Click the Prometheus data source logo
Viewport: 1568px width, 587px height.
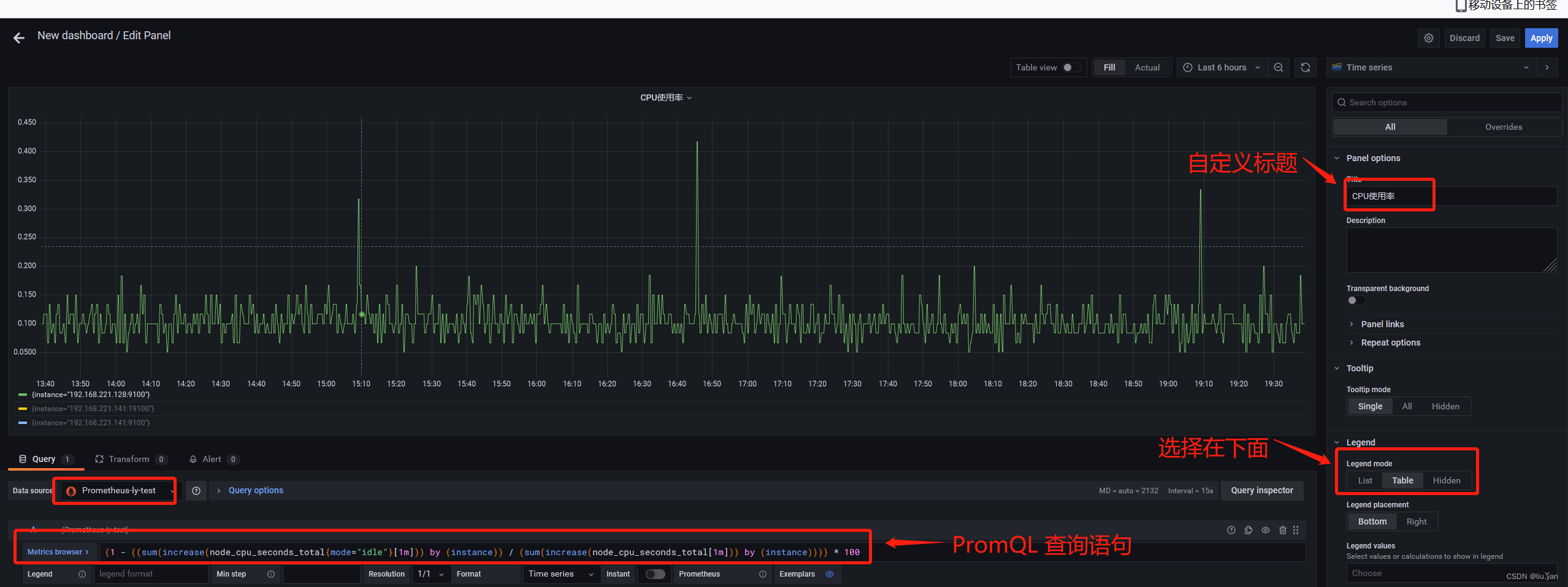[71, 491]
